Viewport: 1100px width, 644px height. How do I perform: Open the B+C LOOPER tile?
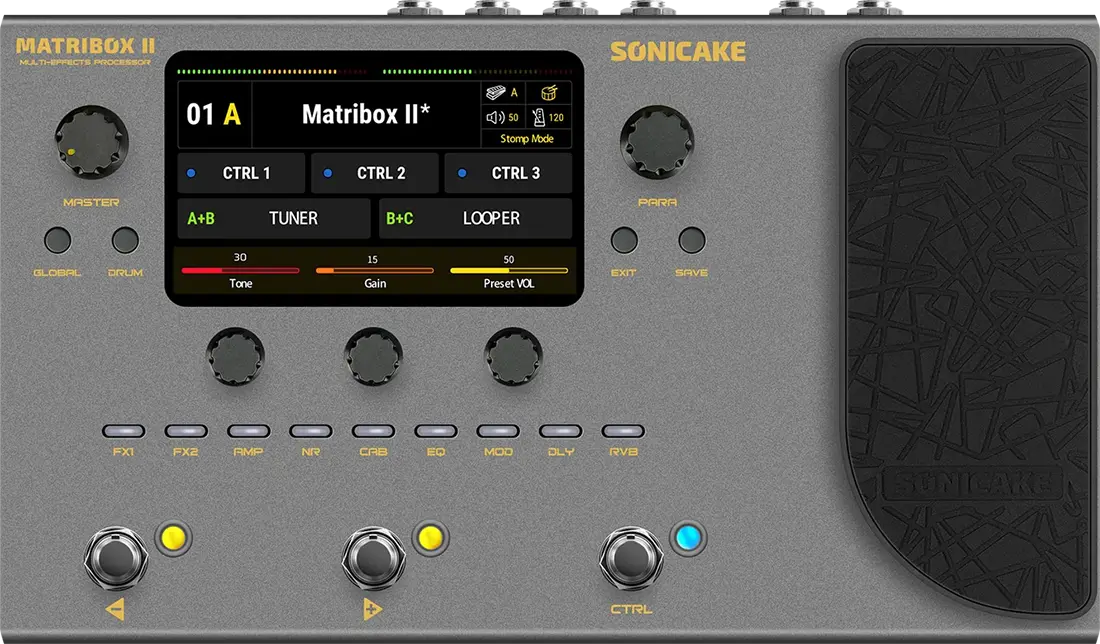(476, 218)
